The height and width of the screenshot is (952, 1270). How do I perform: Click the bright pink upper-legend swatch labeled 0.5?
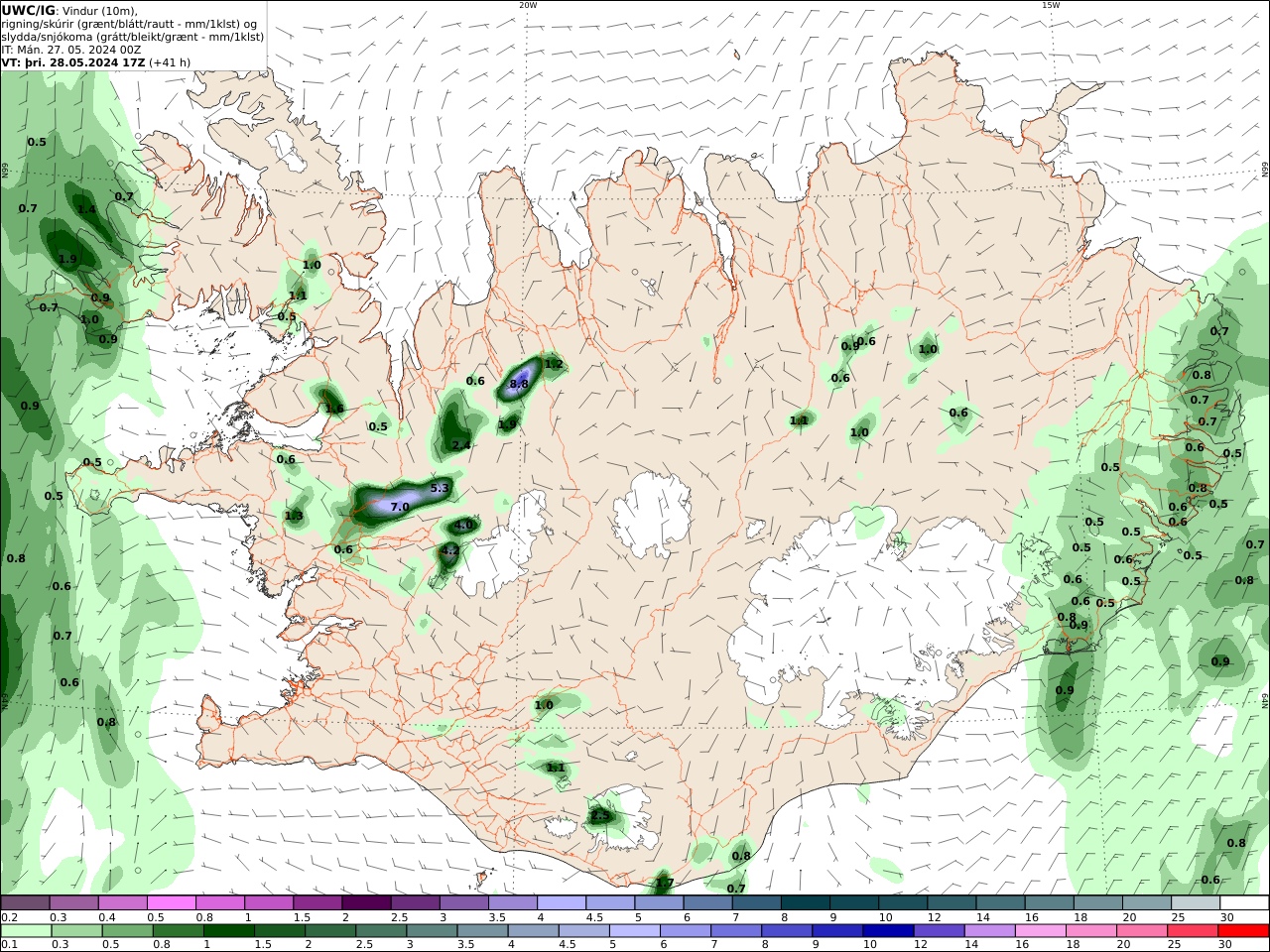171,902
